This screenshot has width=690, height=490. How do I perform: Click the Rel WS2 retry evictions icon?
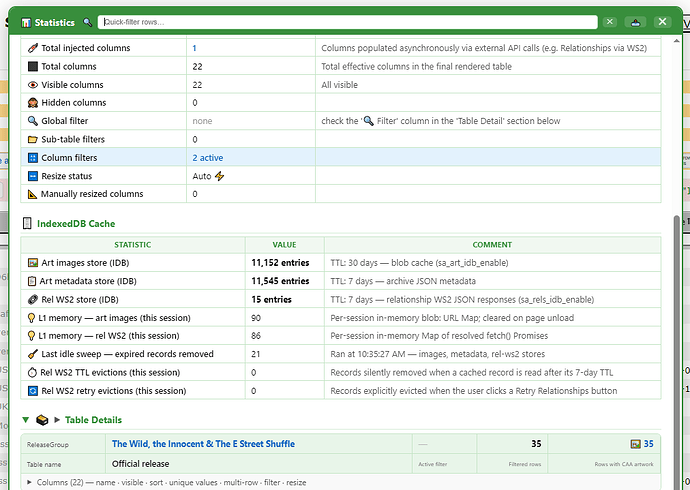[x=33, y=391]
